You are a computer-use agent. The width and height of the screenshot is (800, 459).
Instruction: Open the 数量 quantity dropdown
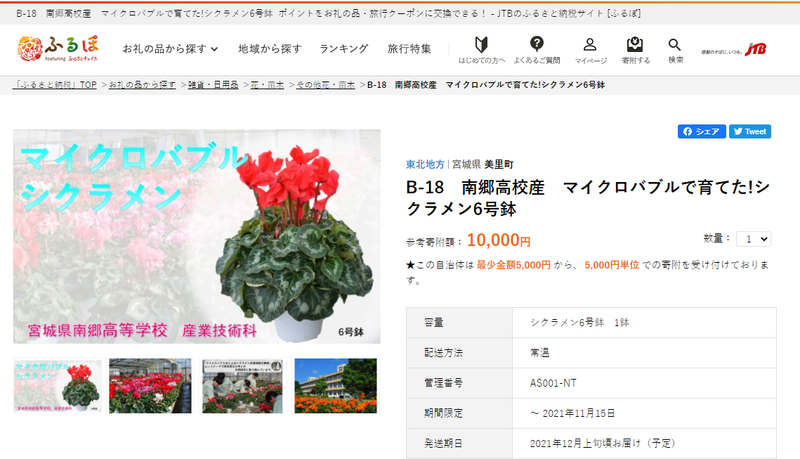(x=754, y=239)
